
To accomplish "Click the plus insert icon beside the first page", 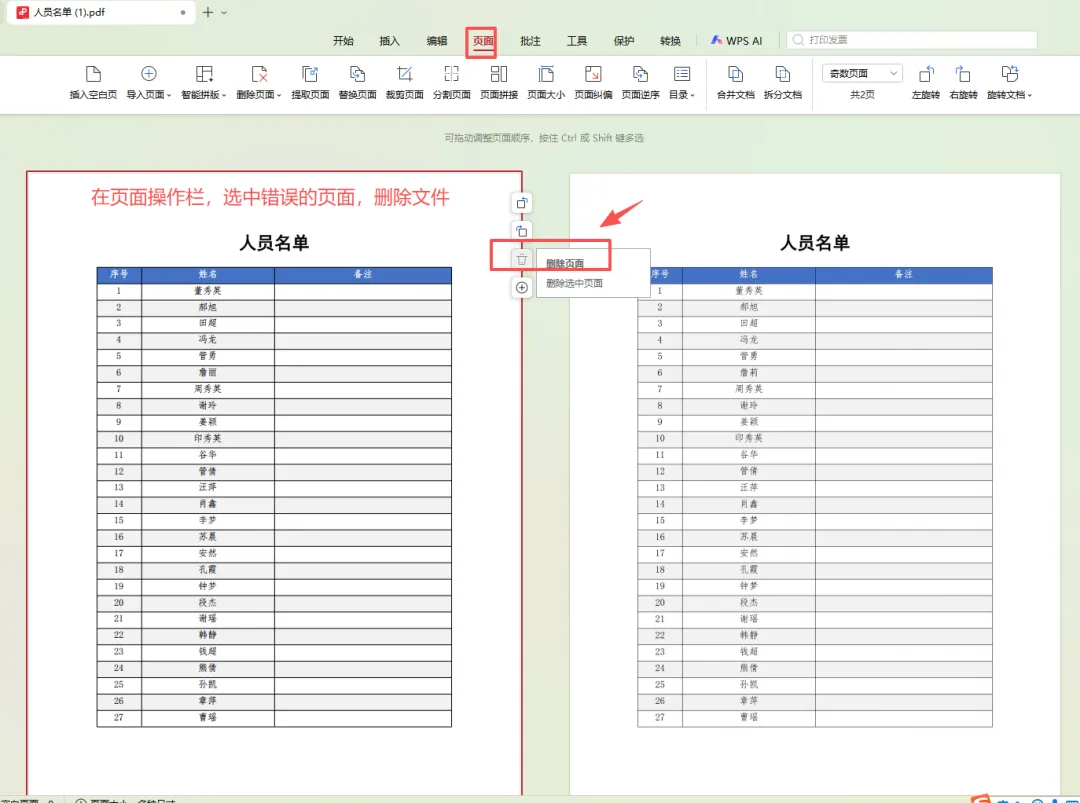I will (x=521, y=288).
